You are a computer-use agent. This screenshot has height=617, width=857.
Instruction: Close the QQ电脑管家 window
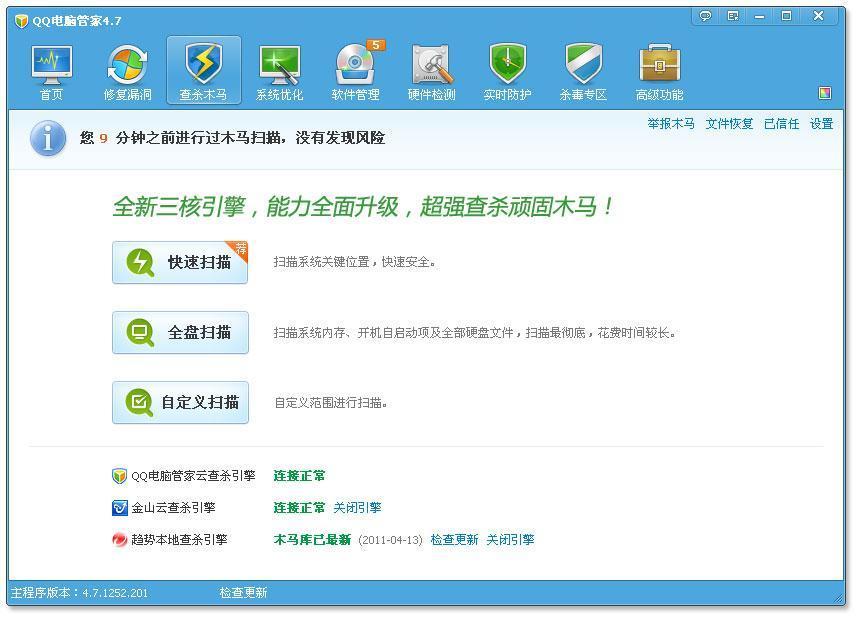818,16
